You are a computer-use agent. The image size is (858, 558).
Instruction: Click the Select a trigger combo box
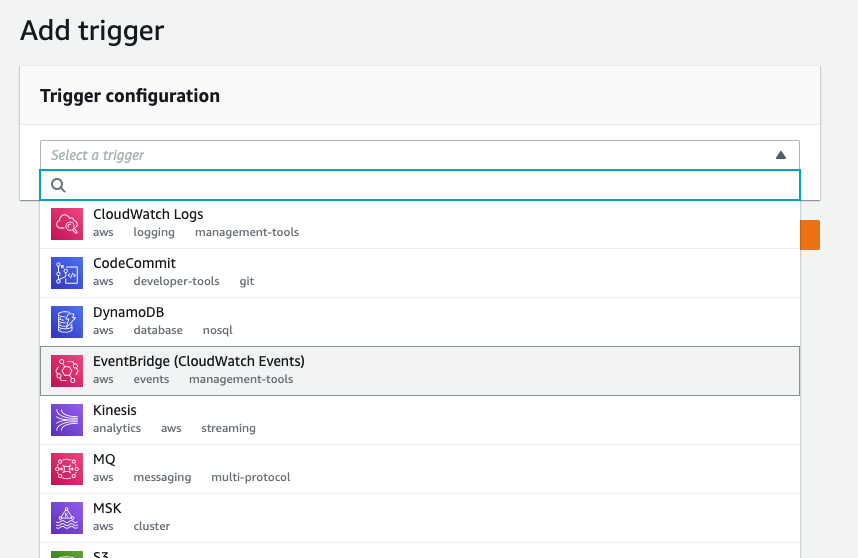tap(420, 155)
